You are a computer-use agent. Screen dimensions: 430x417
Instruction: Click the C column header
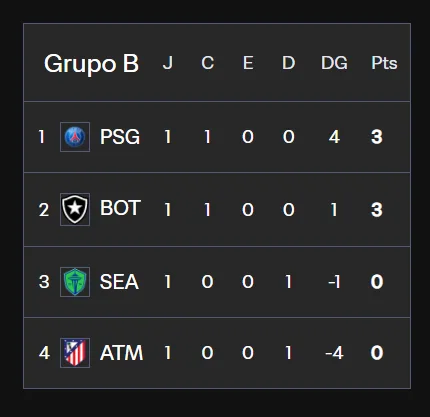pyautogui.click(x=207, y=63)
